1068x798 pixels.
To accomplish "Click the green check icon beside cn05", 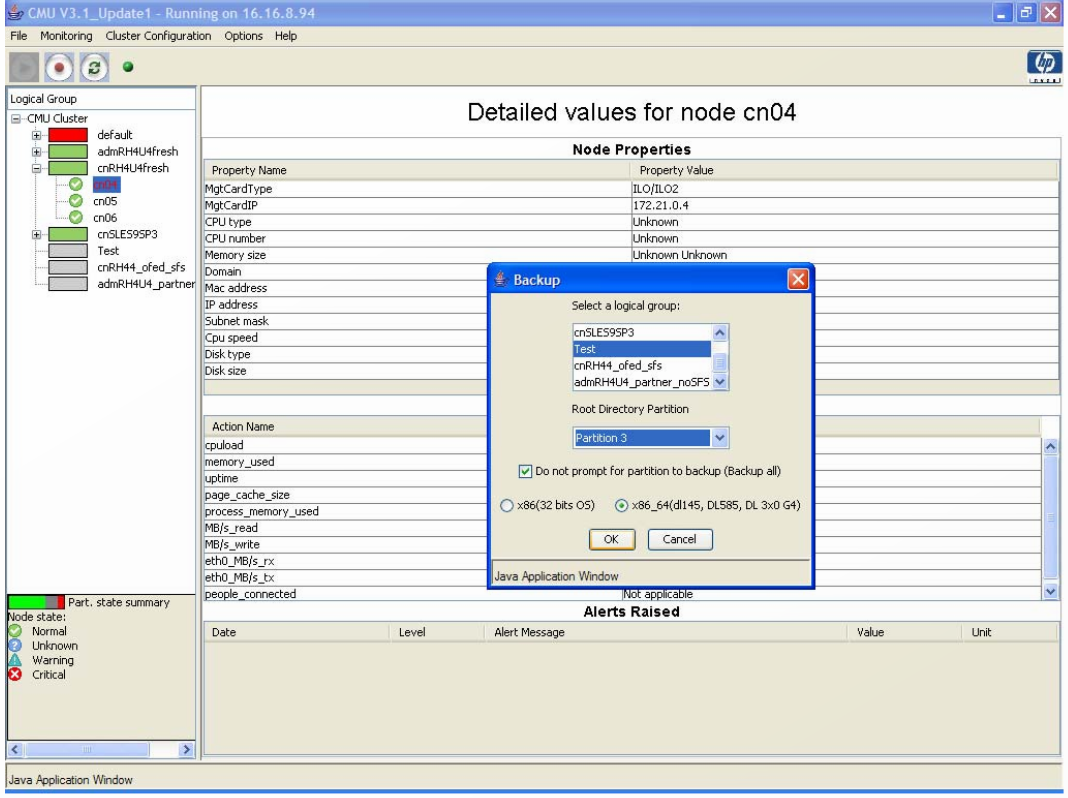I will [x=76, y=201].
